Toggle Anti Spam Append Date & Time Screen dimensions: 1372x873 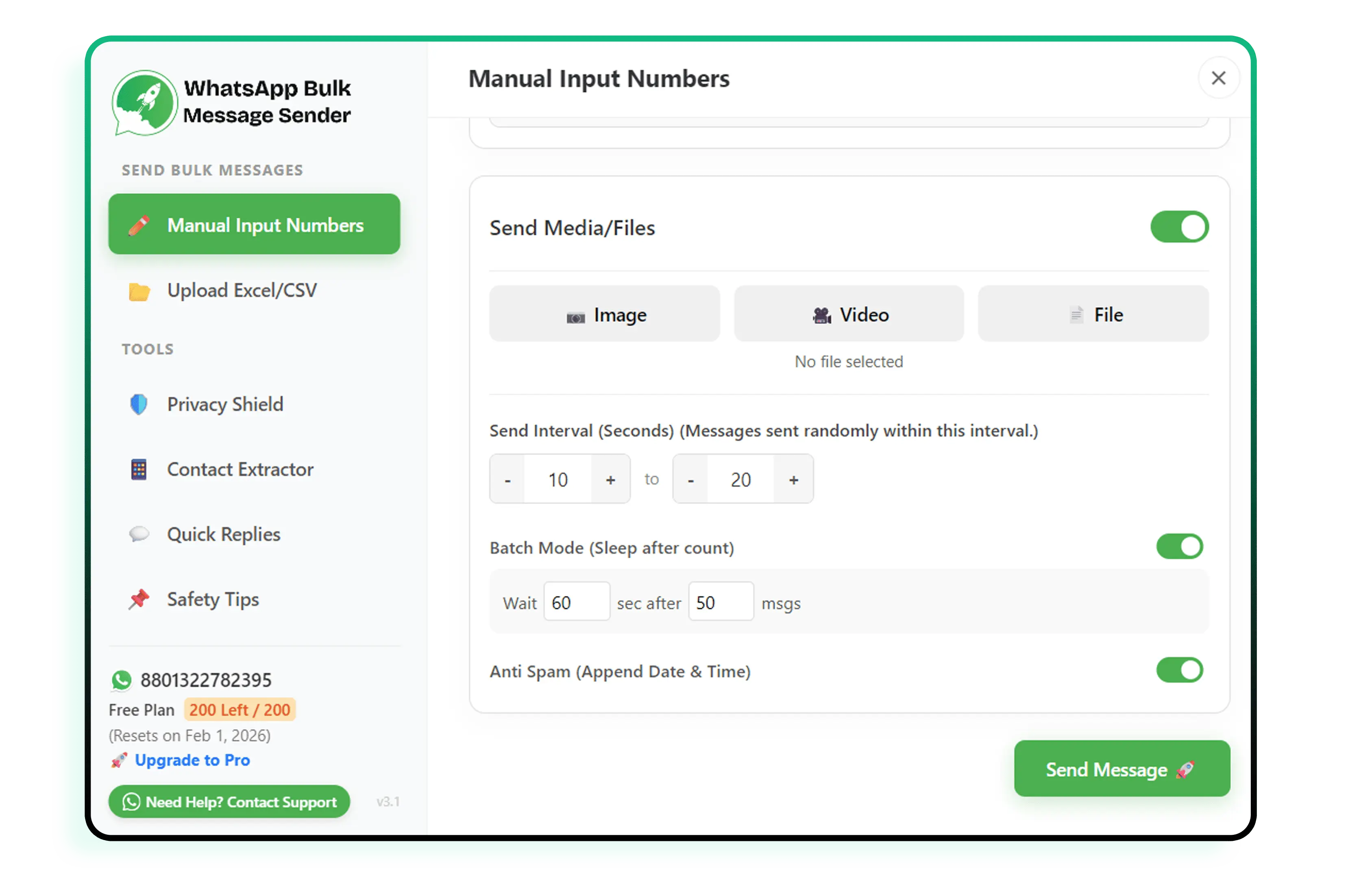coord(1179,670)
